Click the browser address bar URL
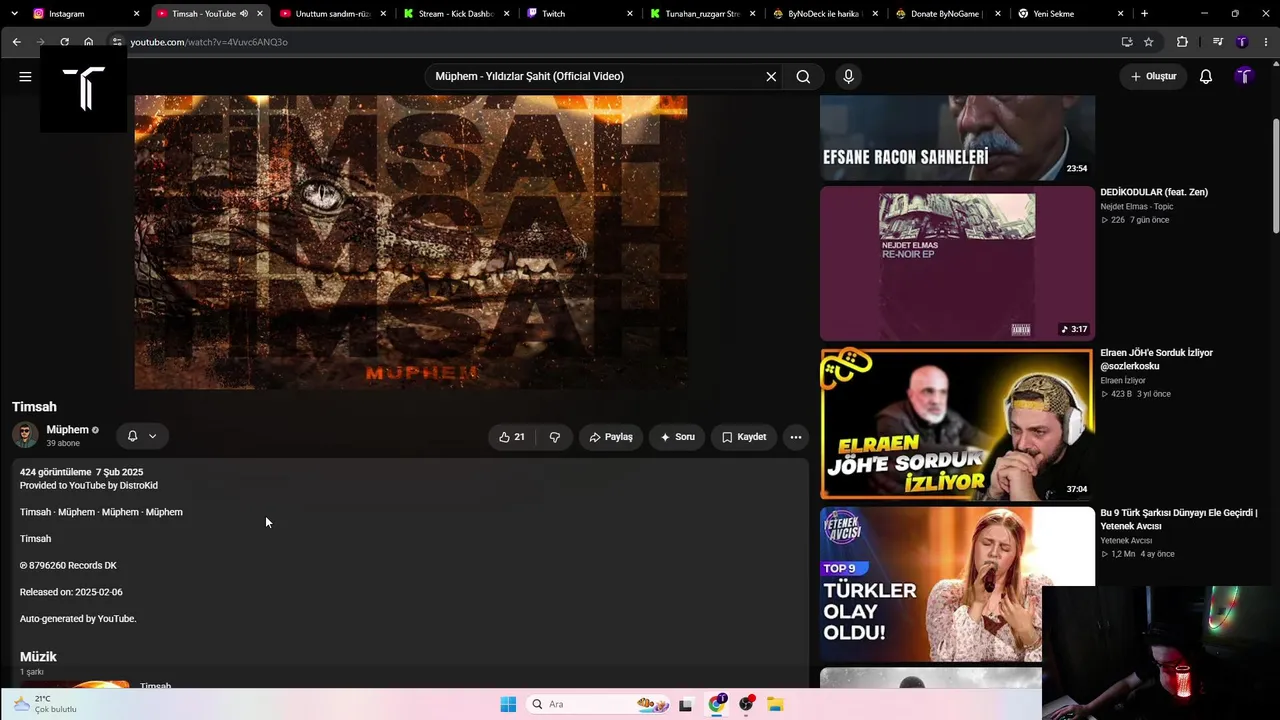The height and width of the screenshot is (720, 1280). (x=209, y=42)
